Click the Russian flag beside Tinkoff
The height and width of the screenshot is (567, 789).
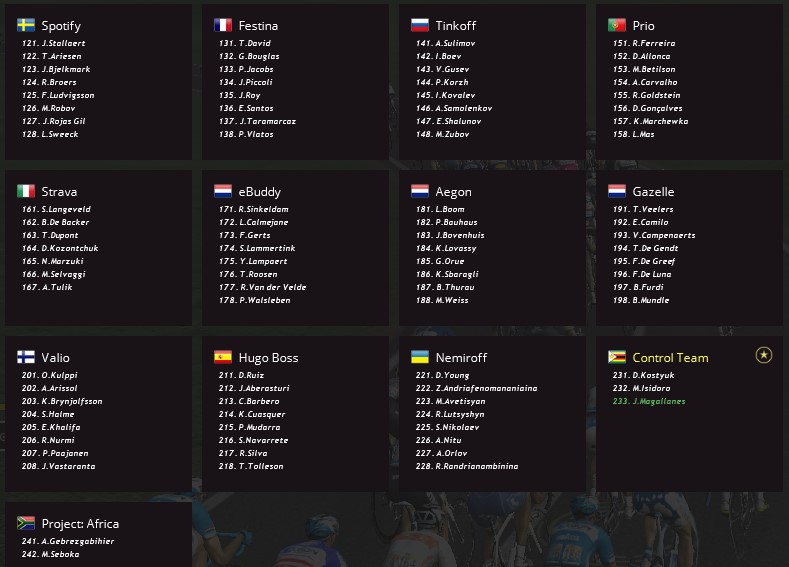point(420,25)
